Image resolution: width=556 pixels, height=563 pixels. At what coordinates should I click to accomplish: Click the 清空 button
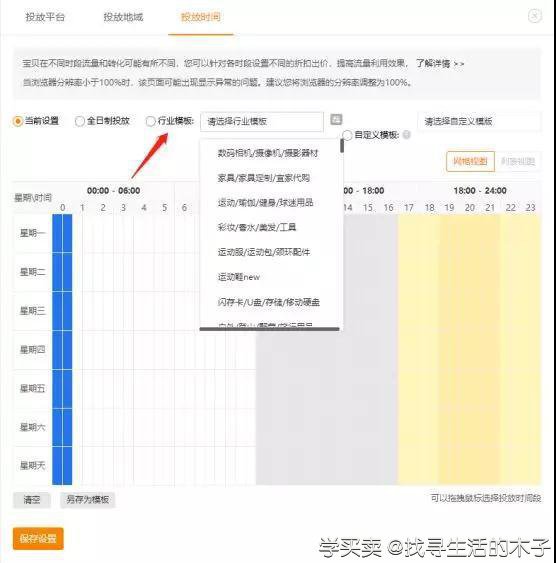click(x=32, y=500)
